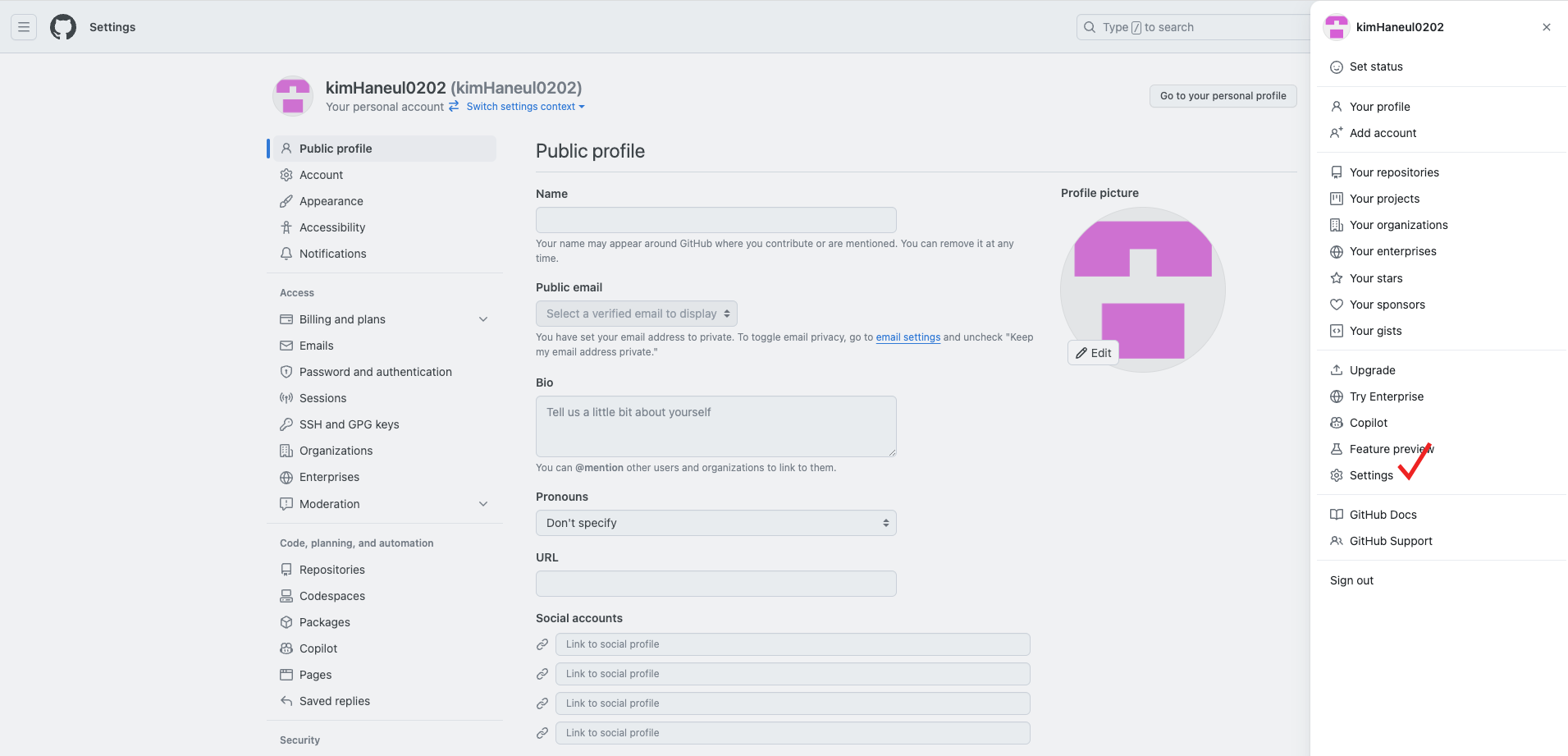Focus the Name input field

716,220
